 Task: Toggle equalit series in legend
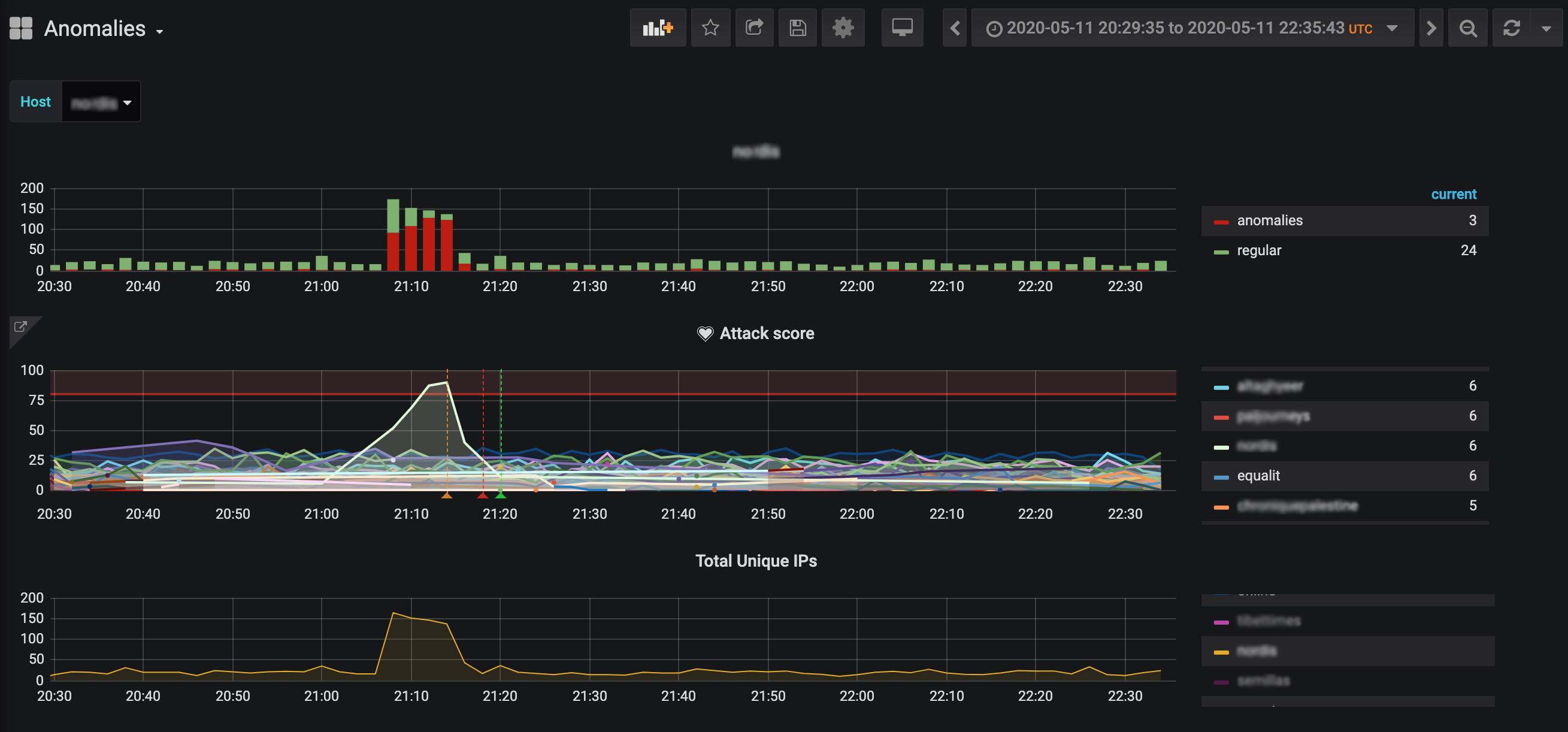click(x=1258, y=476)
